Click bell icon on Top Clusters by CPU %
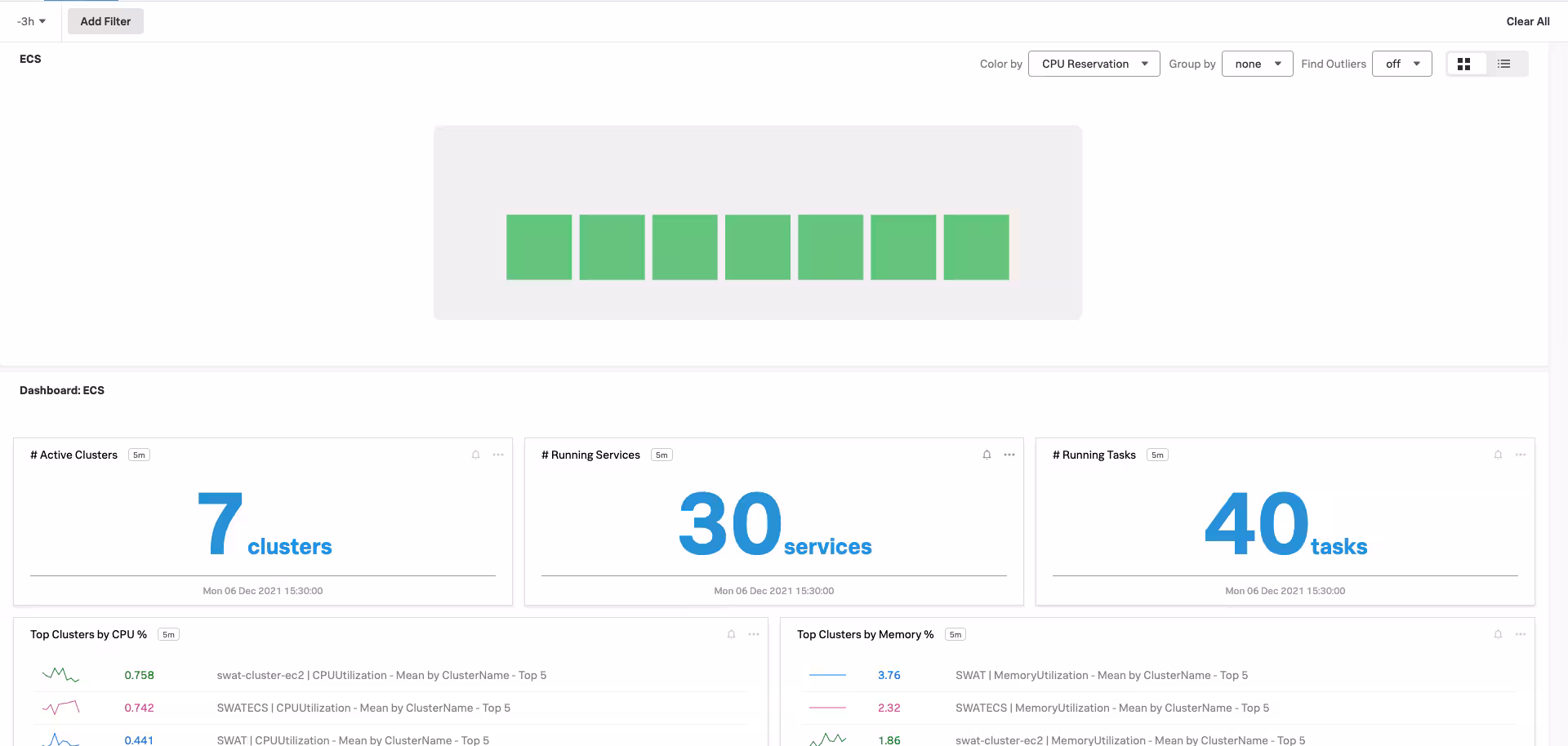Image resolution: width=1568 pixels, height=746 pixels. coord(731,634)
